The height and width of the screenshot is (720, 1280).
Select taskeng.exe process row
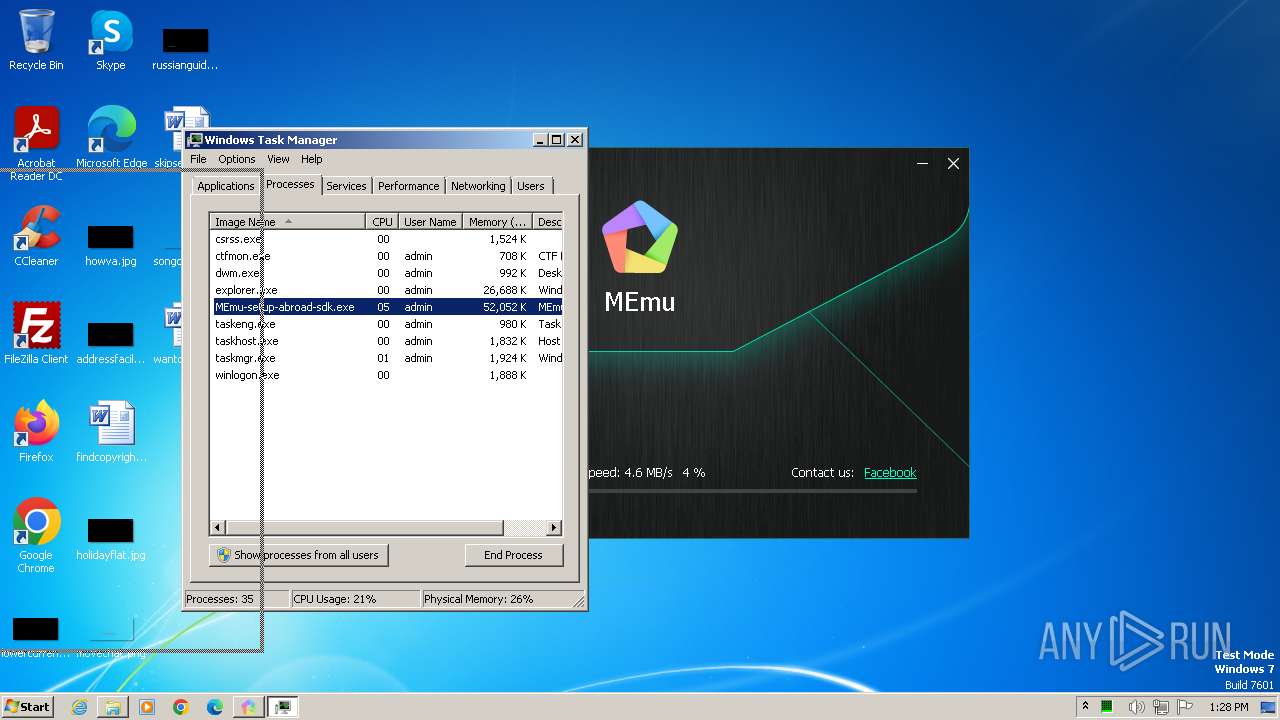tap(386, 324)
